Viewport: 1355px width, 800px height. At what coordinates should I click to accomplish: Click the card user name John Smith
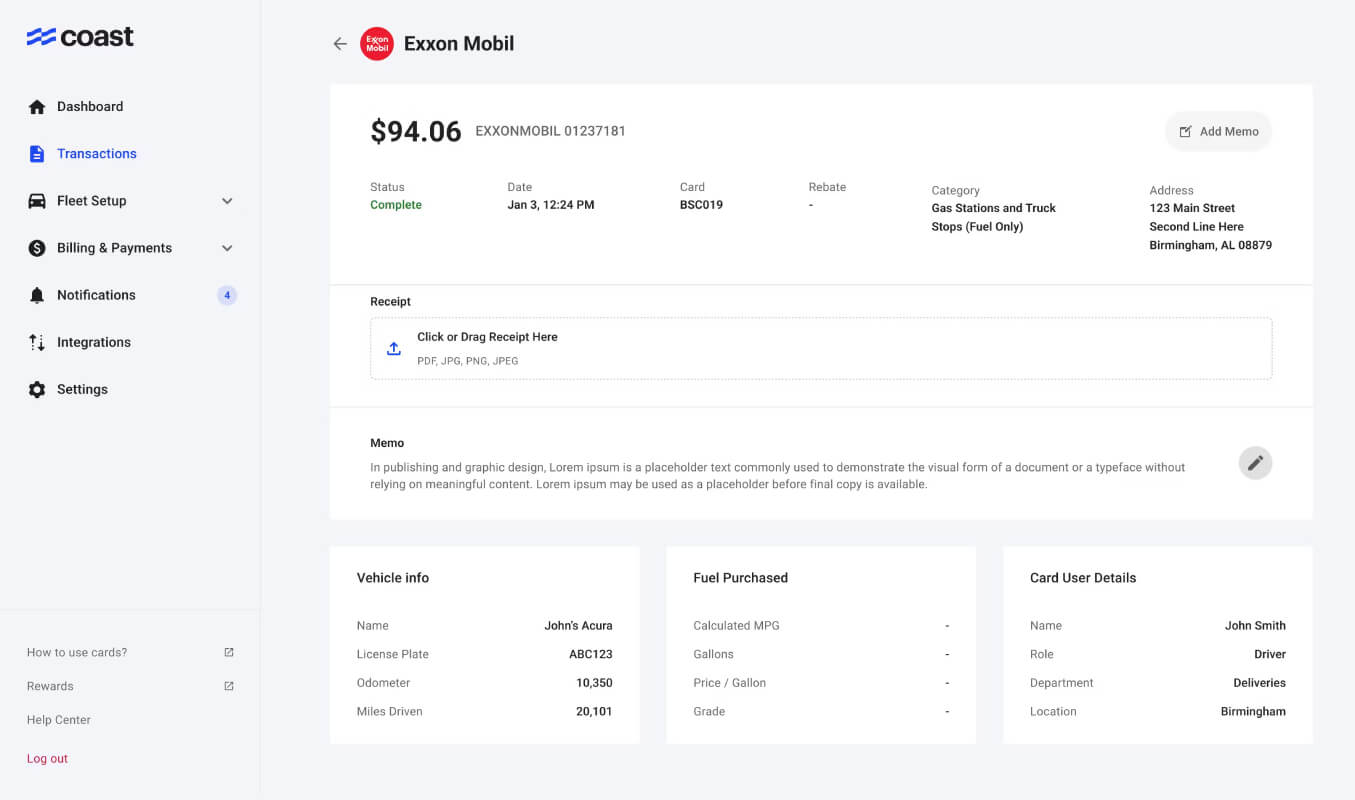1255,626
